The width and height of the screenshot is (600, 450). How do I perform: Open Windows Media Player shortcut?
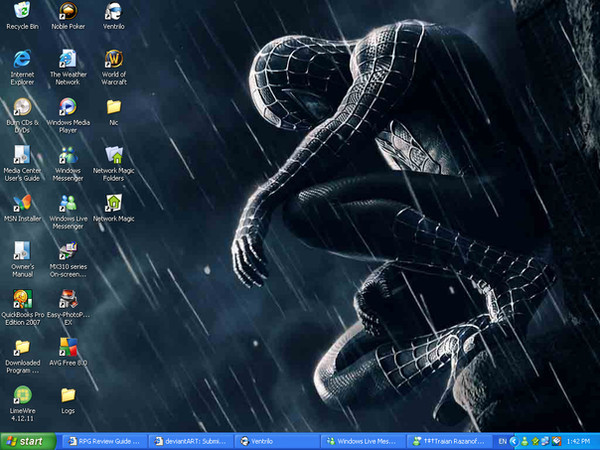pyautogui.click(x=68, y=106)
